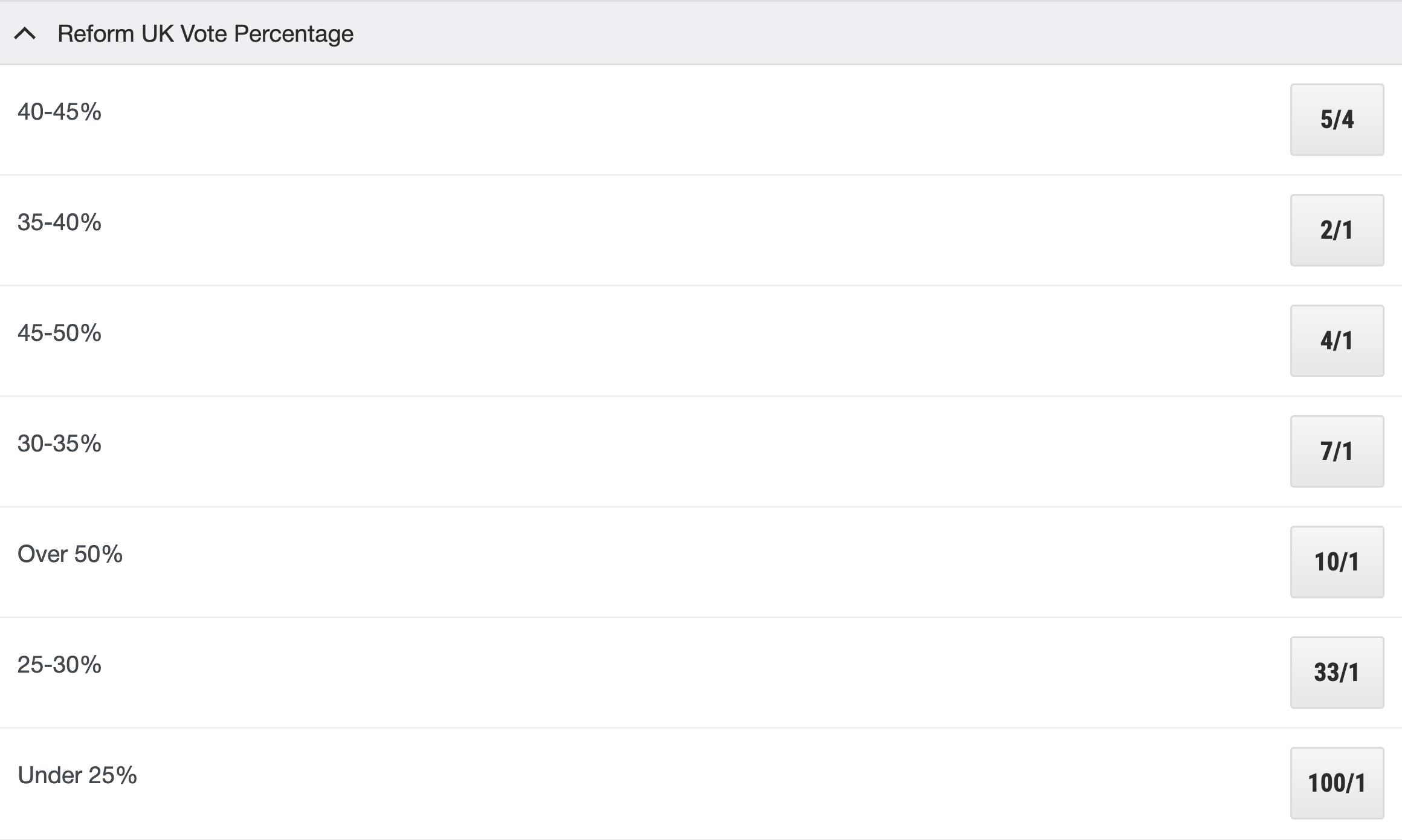This screenshot has height=840, width=1402.
Task: Click the 100/1 odds button
Action: (1336, 783)
